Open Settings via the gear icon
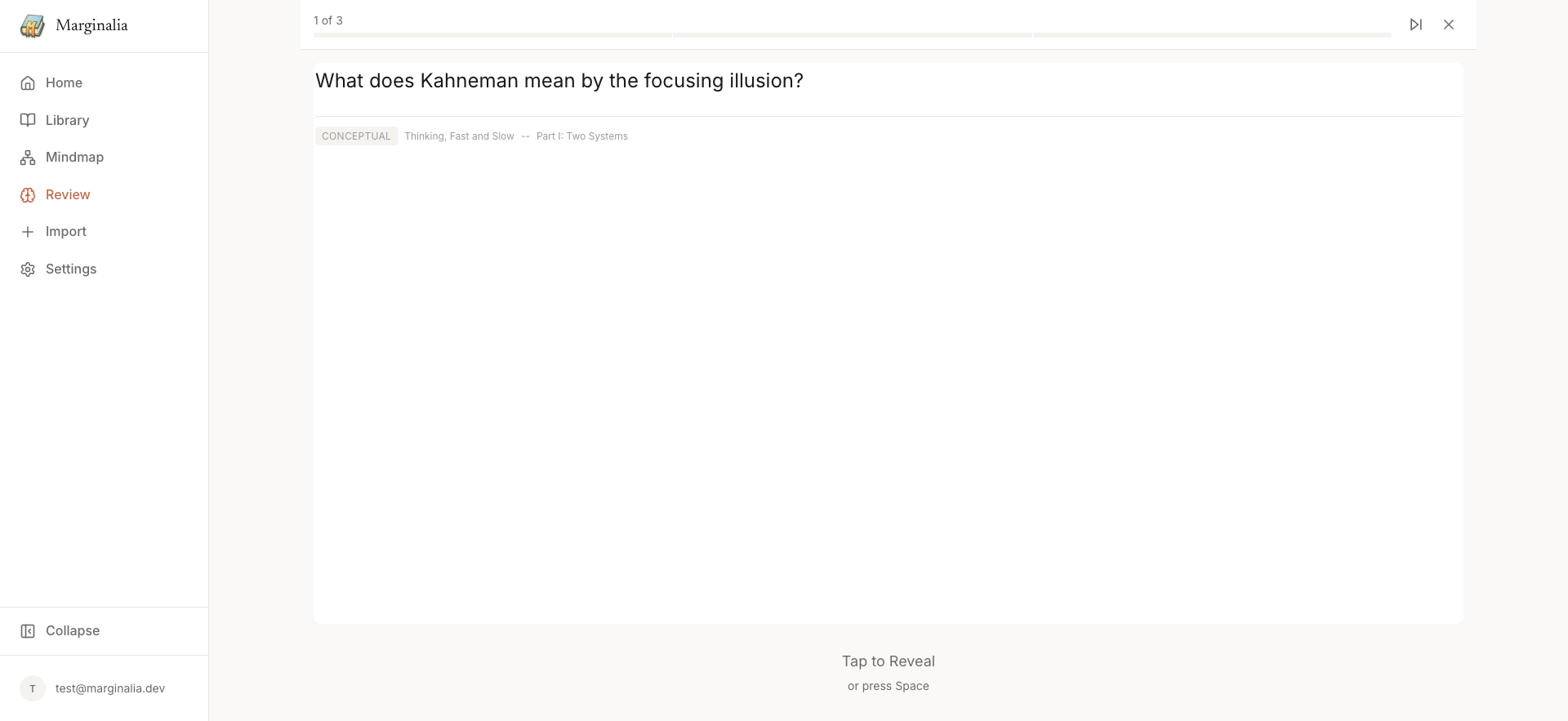The width and height of the screenshot is (1568, 721). 28,269
